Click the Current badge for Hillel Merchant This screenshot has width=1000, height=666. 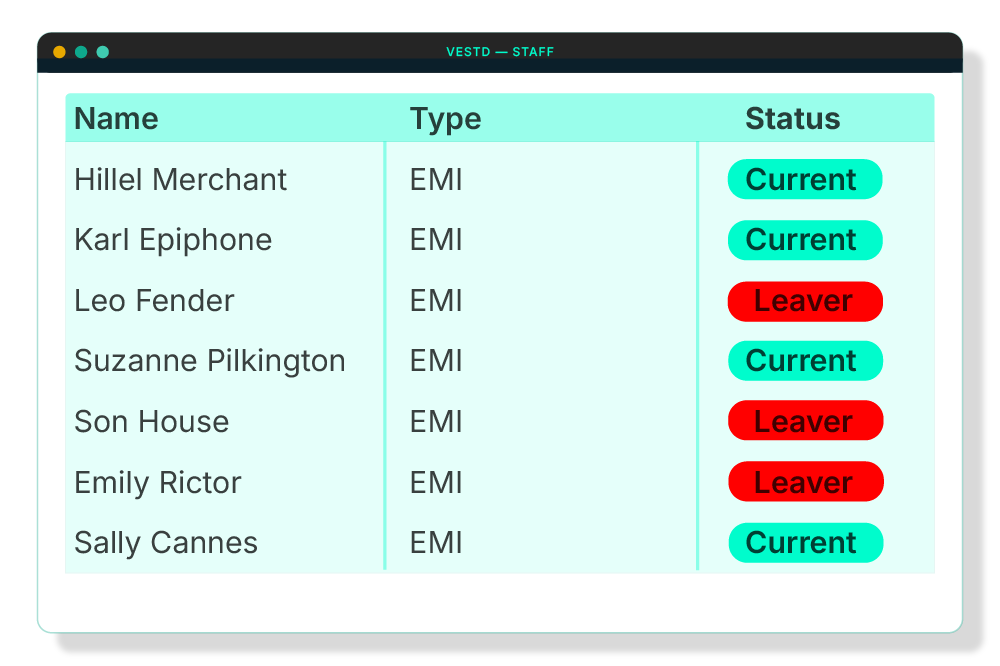tap(805, 179)
